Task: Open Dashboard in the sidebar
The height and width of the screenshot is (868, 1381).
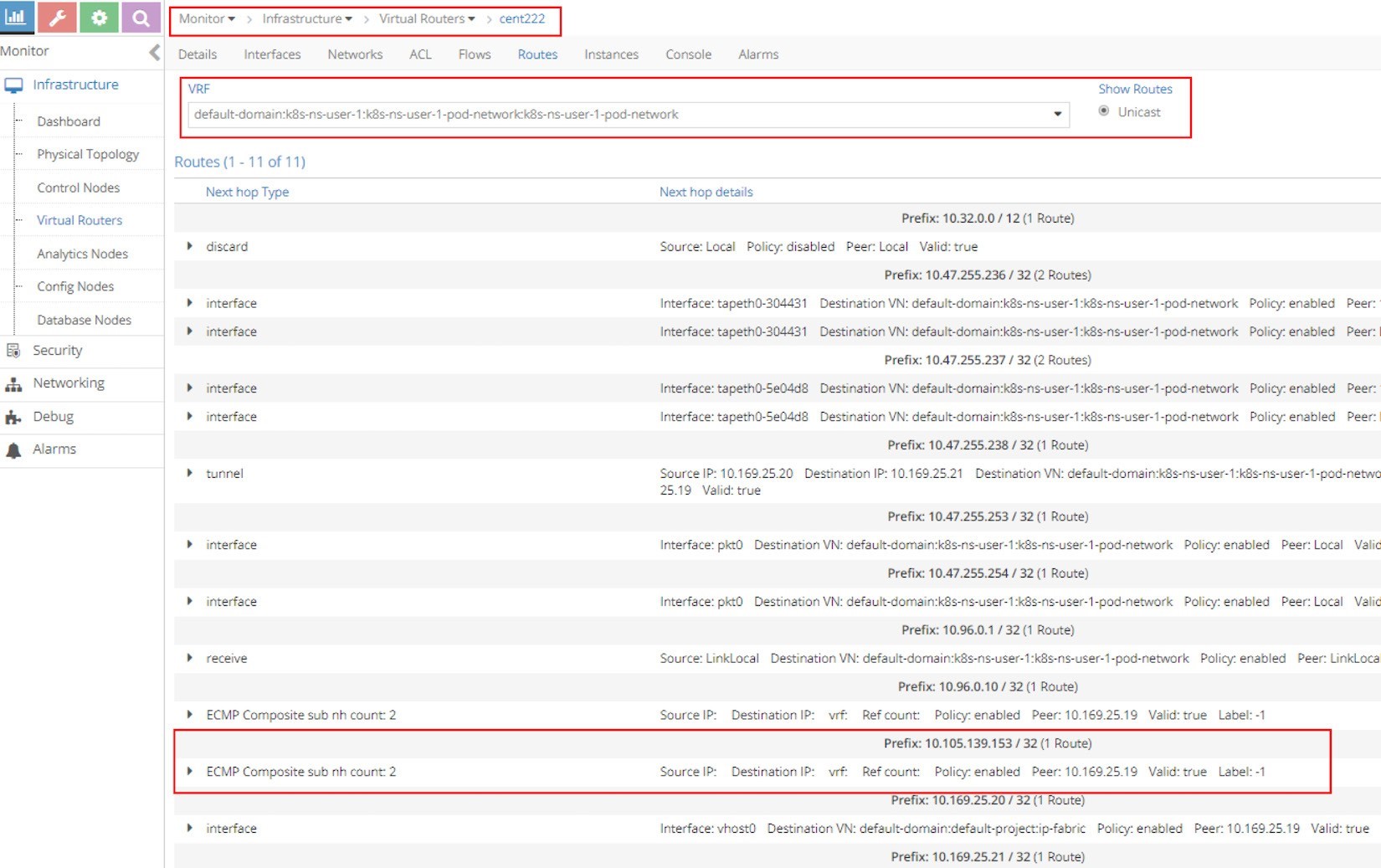Action: click(69, 121)
